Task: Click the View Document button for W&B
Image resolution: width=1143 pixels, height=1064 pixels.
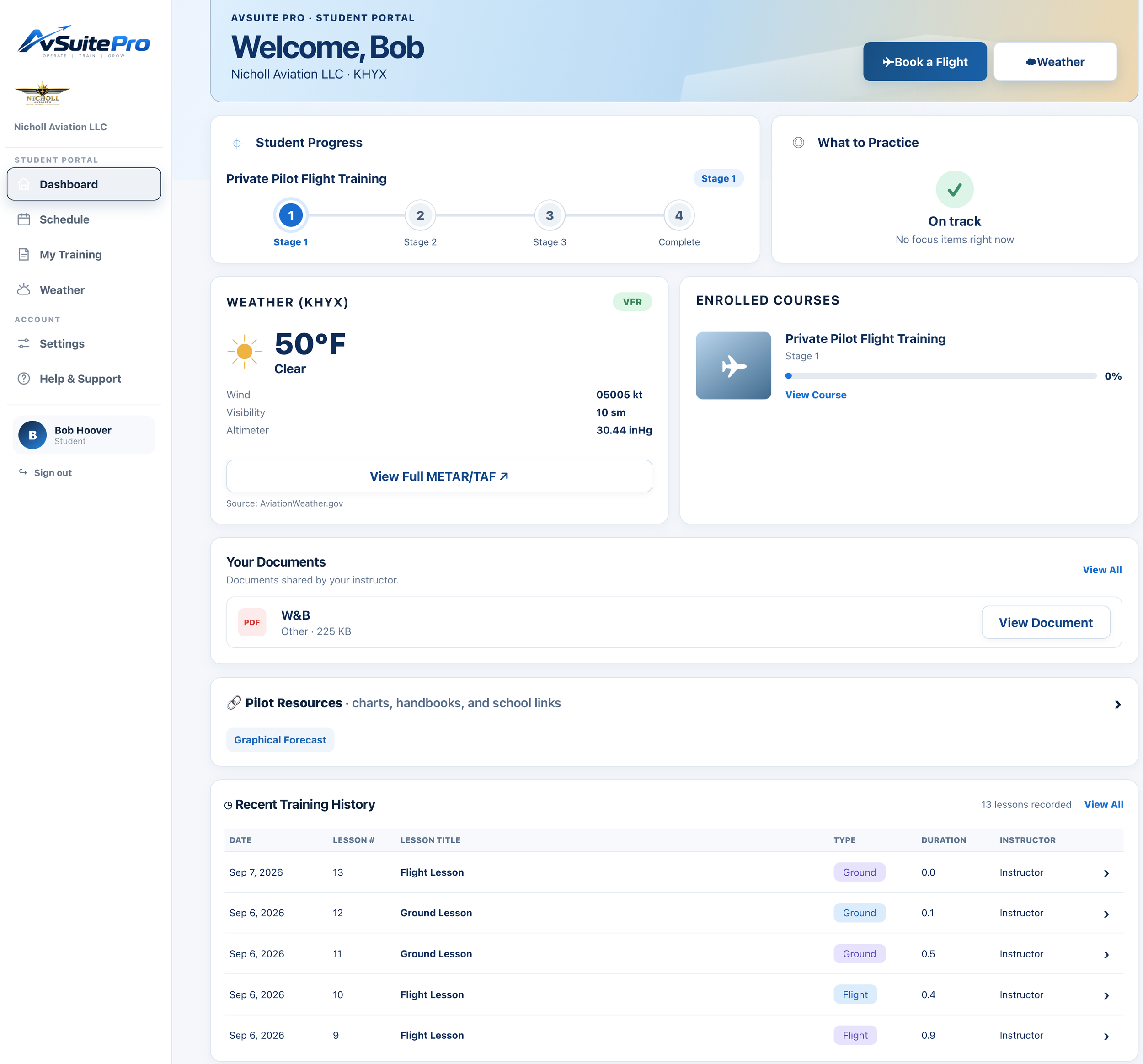Action: [1045, 622]
